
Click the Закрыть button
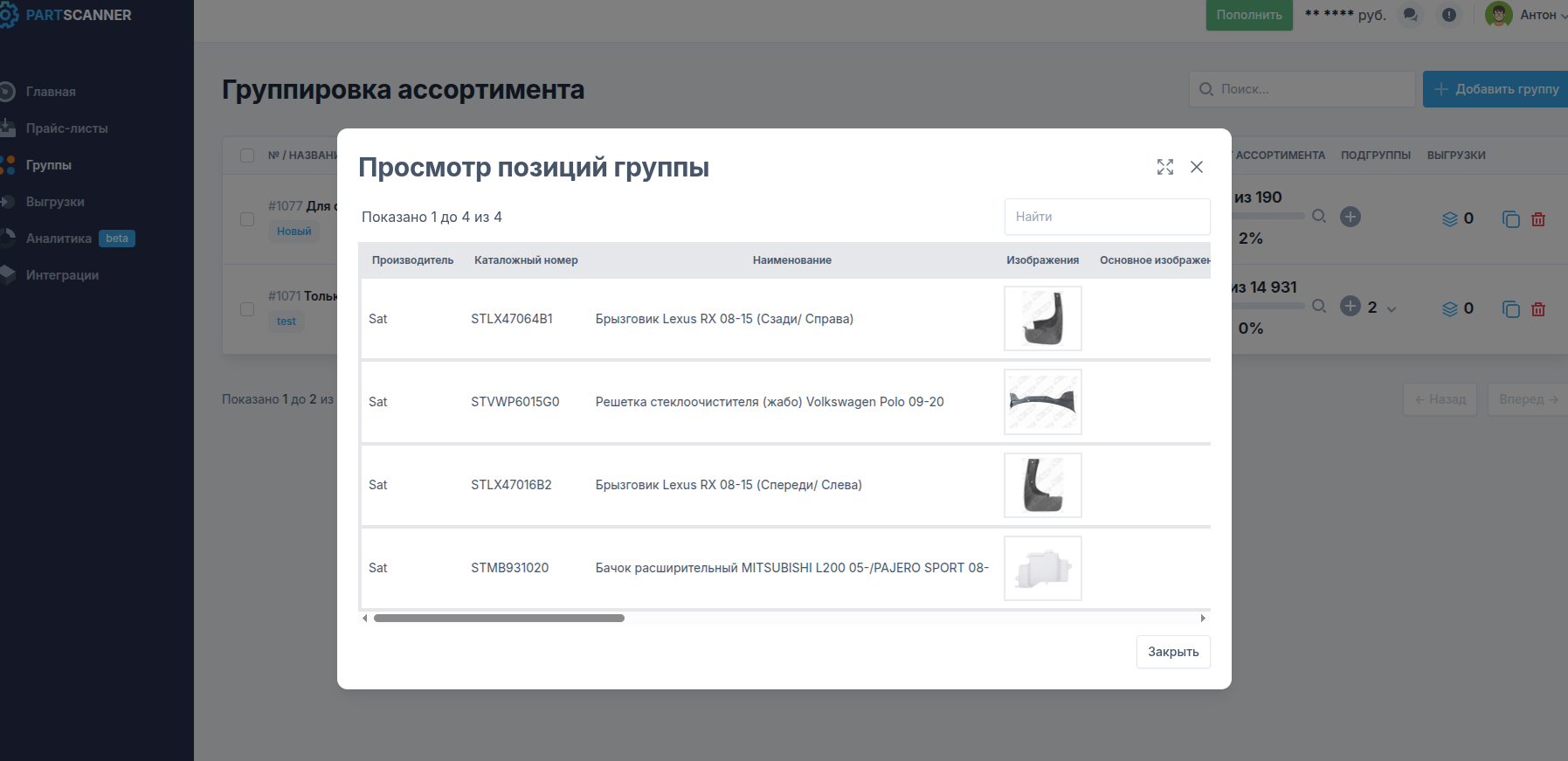point(1173,652)
